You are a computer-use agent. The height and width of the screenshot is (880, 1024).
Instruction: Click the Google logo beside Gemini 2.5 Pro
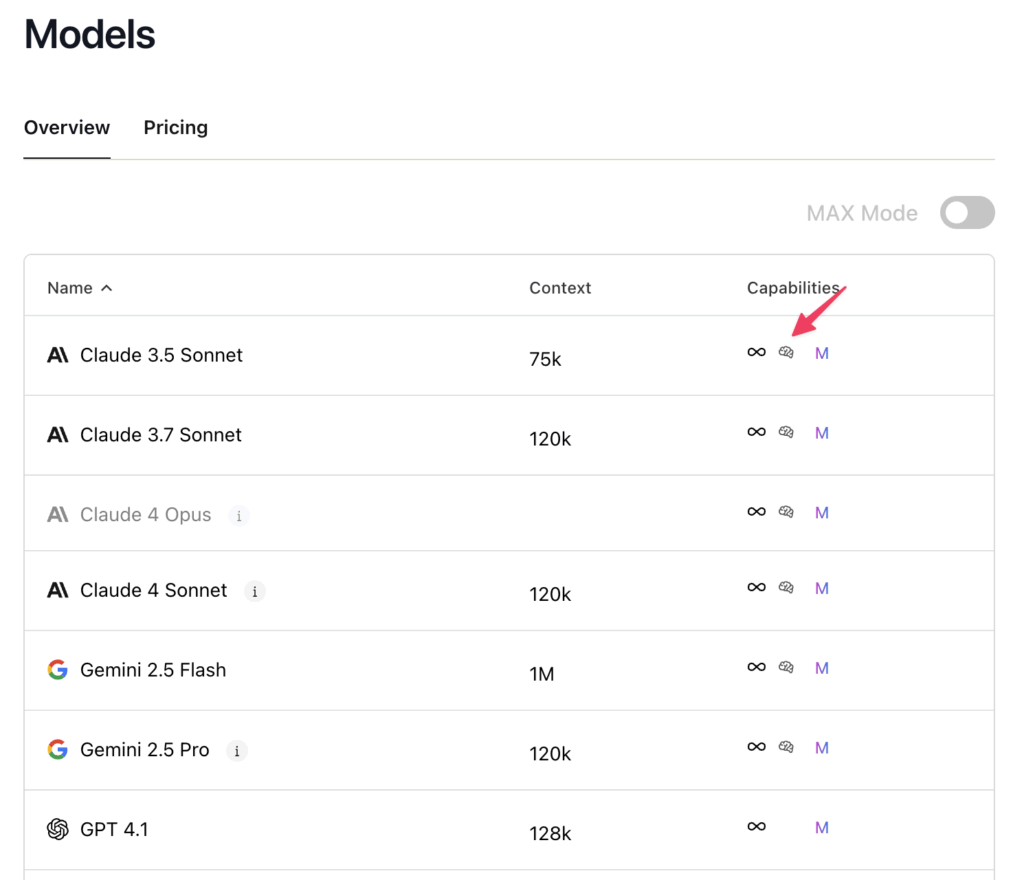point(57,749)
